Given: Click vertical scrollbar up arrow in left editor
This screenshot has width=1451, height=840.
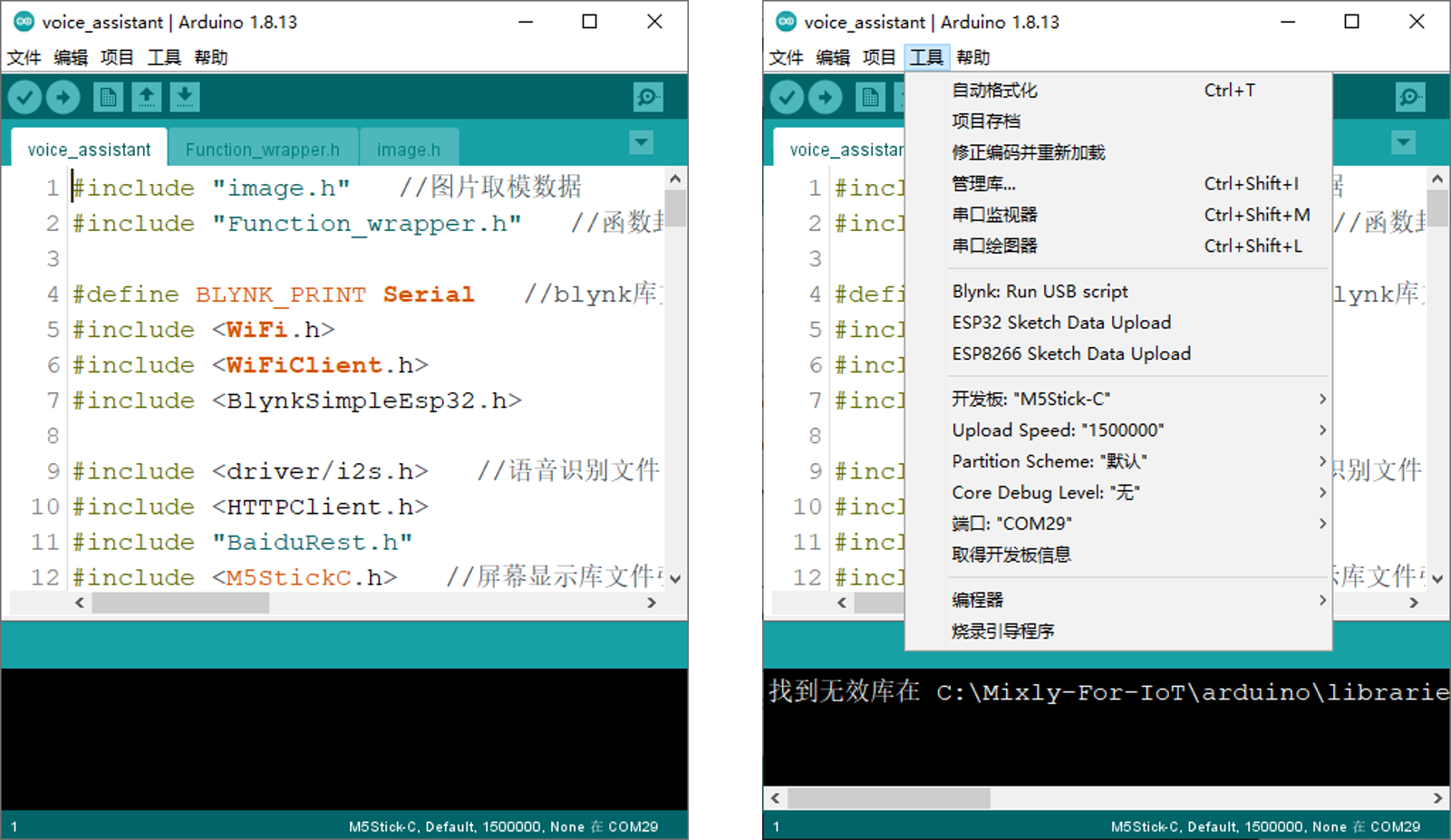Looking at the screenshot, I should [675, 179].
